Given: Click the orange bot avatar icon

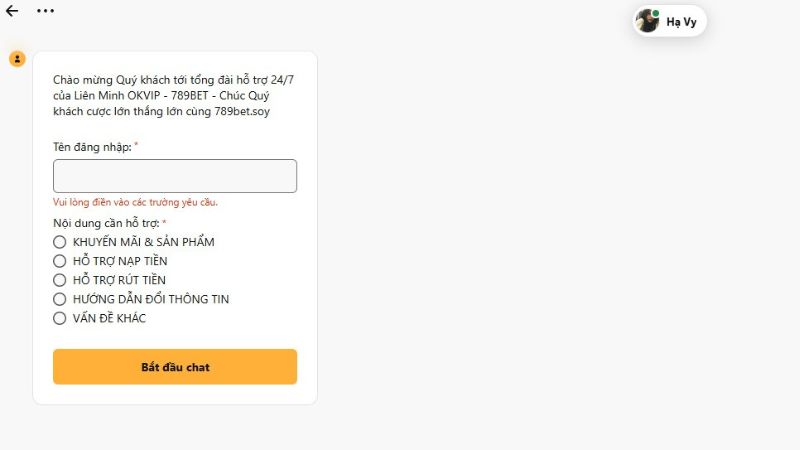Looking at the screenshot, I should (17, 59).
